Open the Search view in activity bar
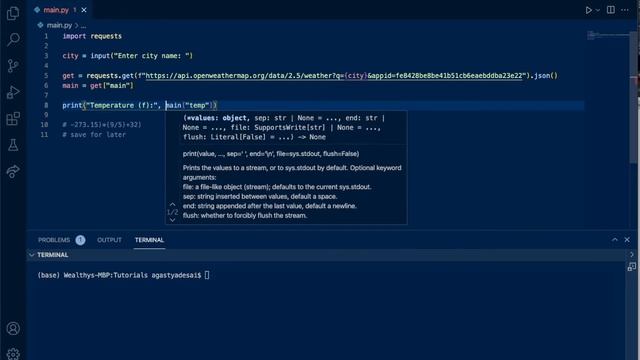Image resolution: width=640 pixels, height=360 pixels. pos(13,39)
